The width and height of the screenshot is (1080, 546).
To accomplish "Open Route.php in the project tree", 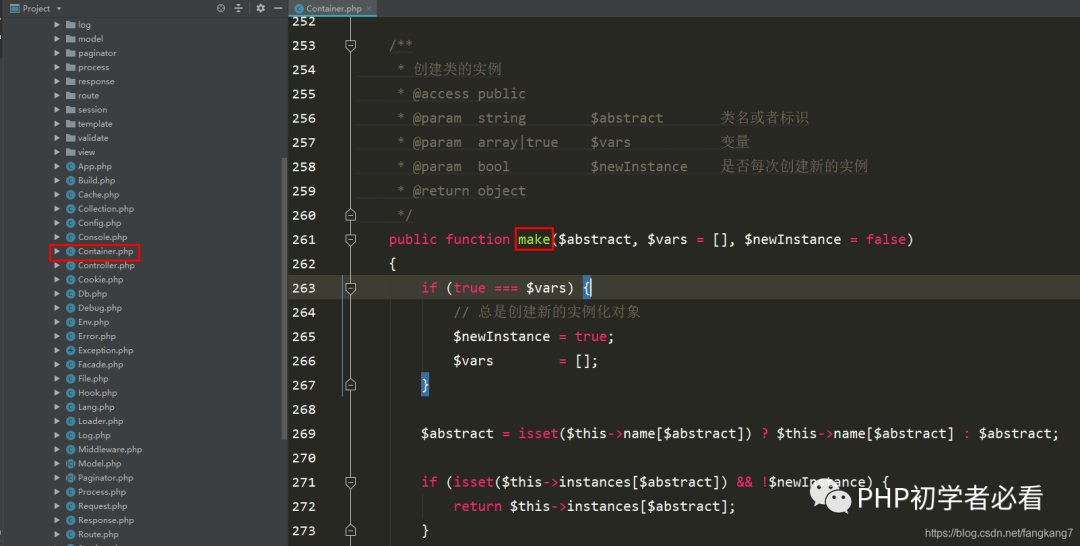I will coord(98,534).
